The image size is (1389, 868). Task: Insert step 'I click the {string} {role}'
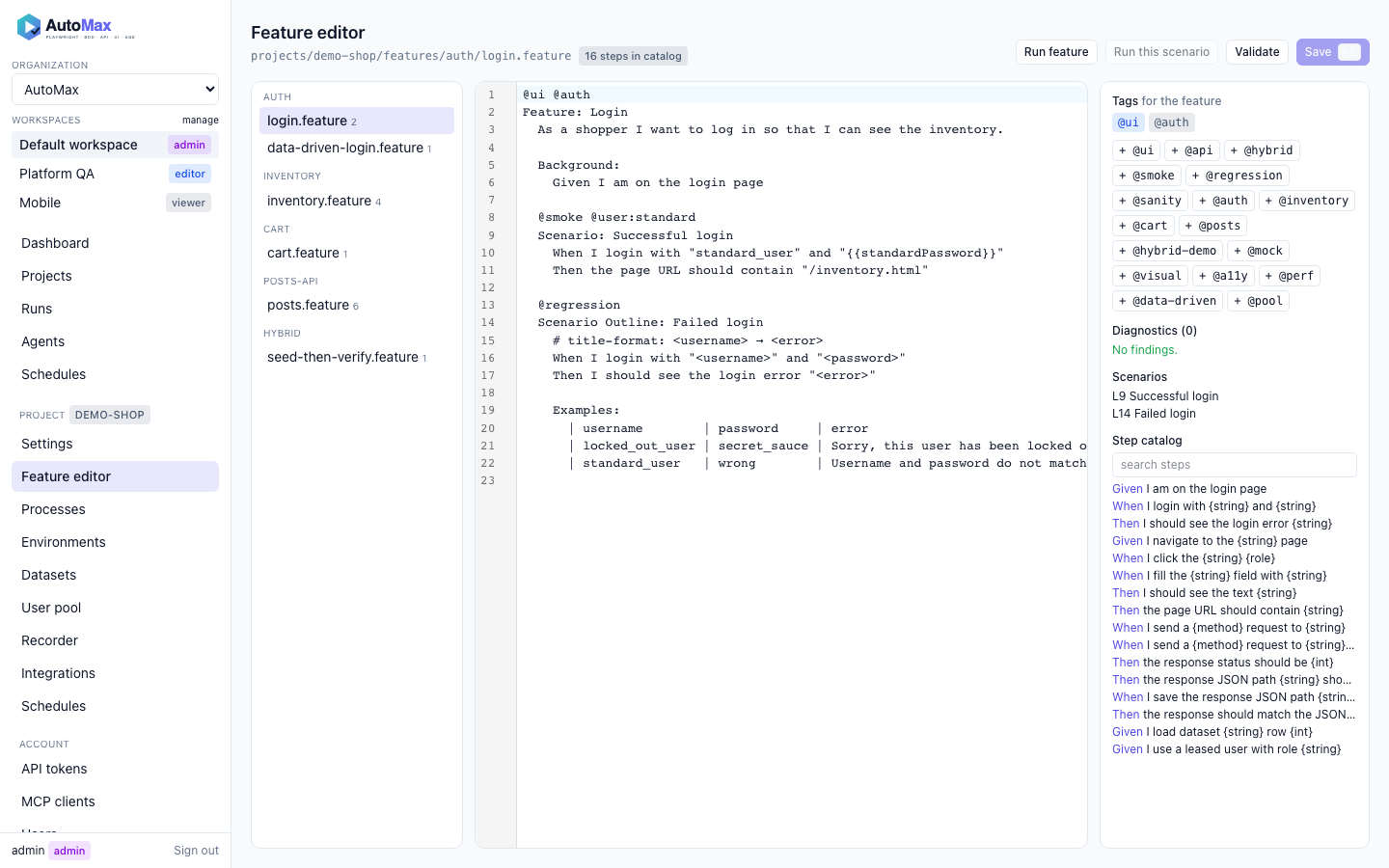point(1235,558)
